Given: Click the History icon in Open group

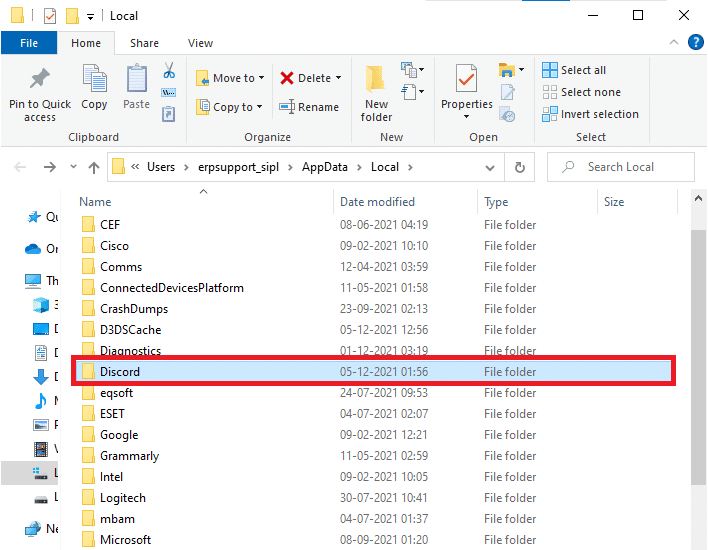Looking at the screenshot, I should pos(508,115).
